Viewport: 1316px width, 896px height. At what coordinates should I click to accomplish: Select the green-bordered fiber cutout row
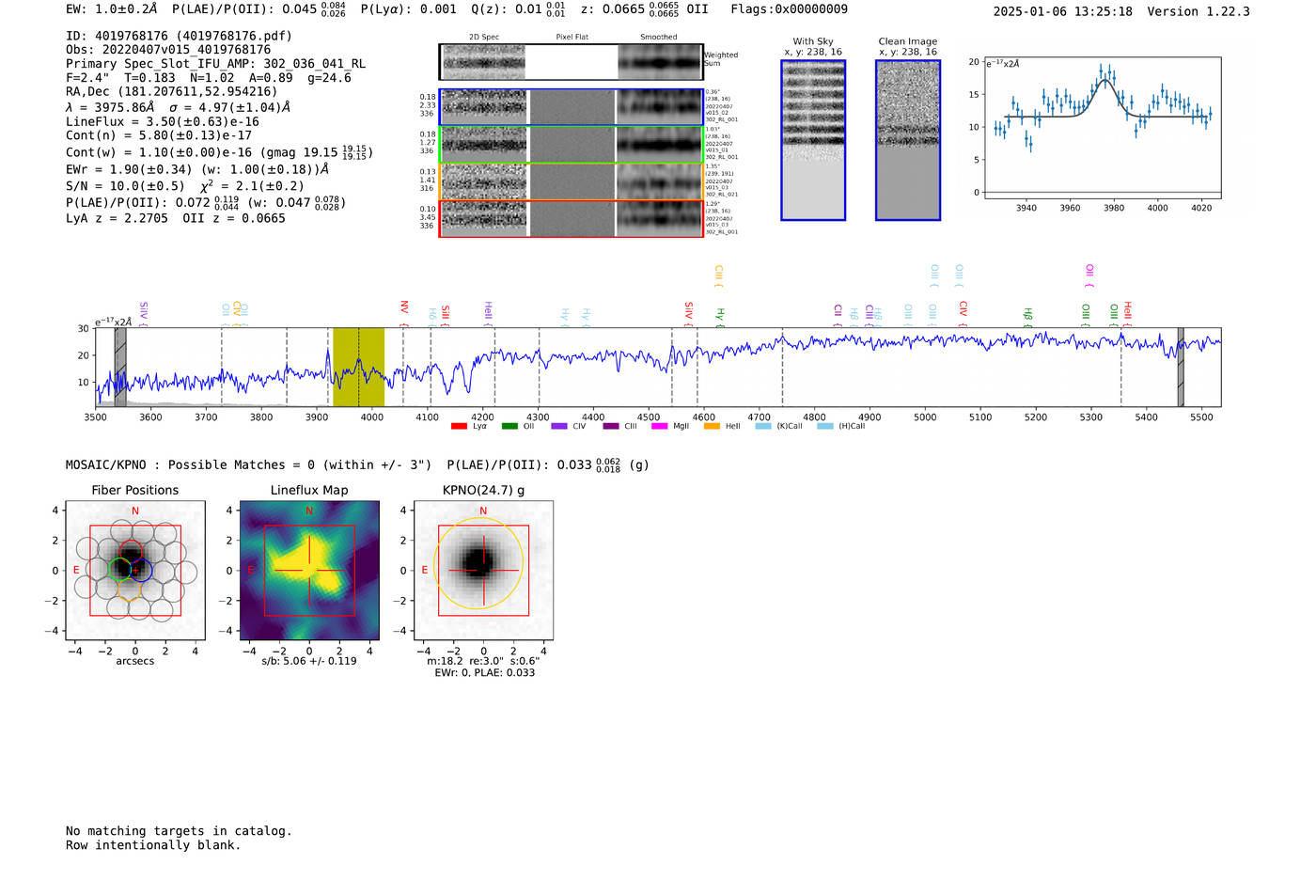[x=571, y=145]
